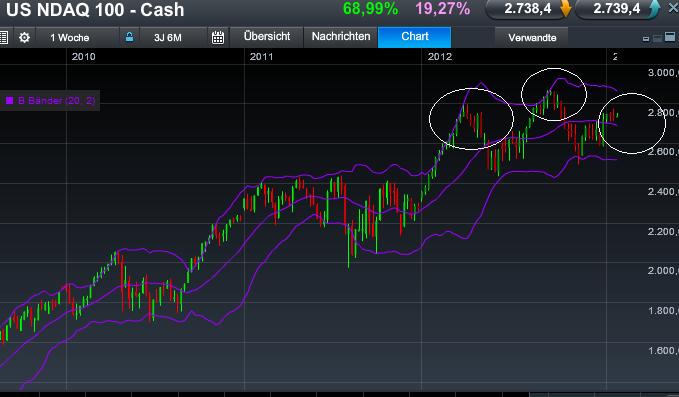This screenshot has height=397, width=679.
Task: Open the Verwandte tab
Action: (x=532, y=38)
